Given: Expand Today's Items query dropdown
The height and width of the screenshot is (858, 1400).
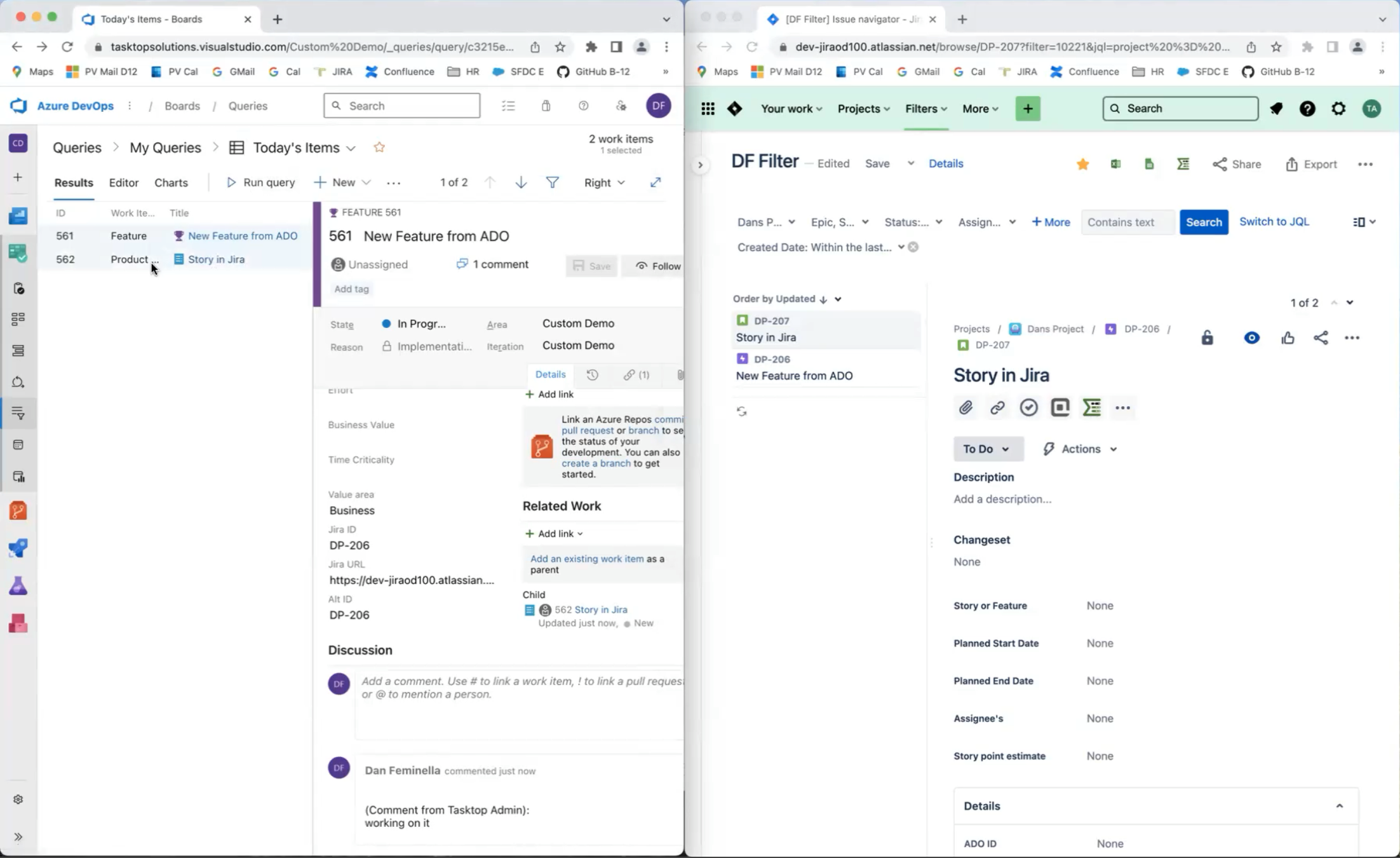Looking at the screenshot, I should [351, 148].
